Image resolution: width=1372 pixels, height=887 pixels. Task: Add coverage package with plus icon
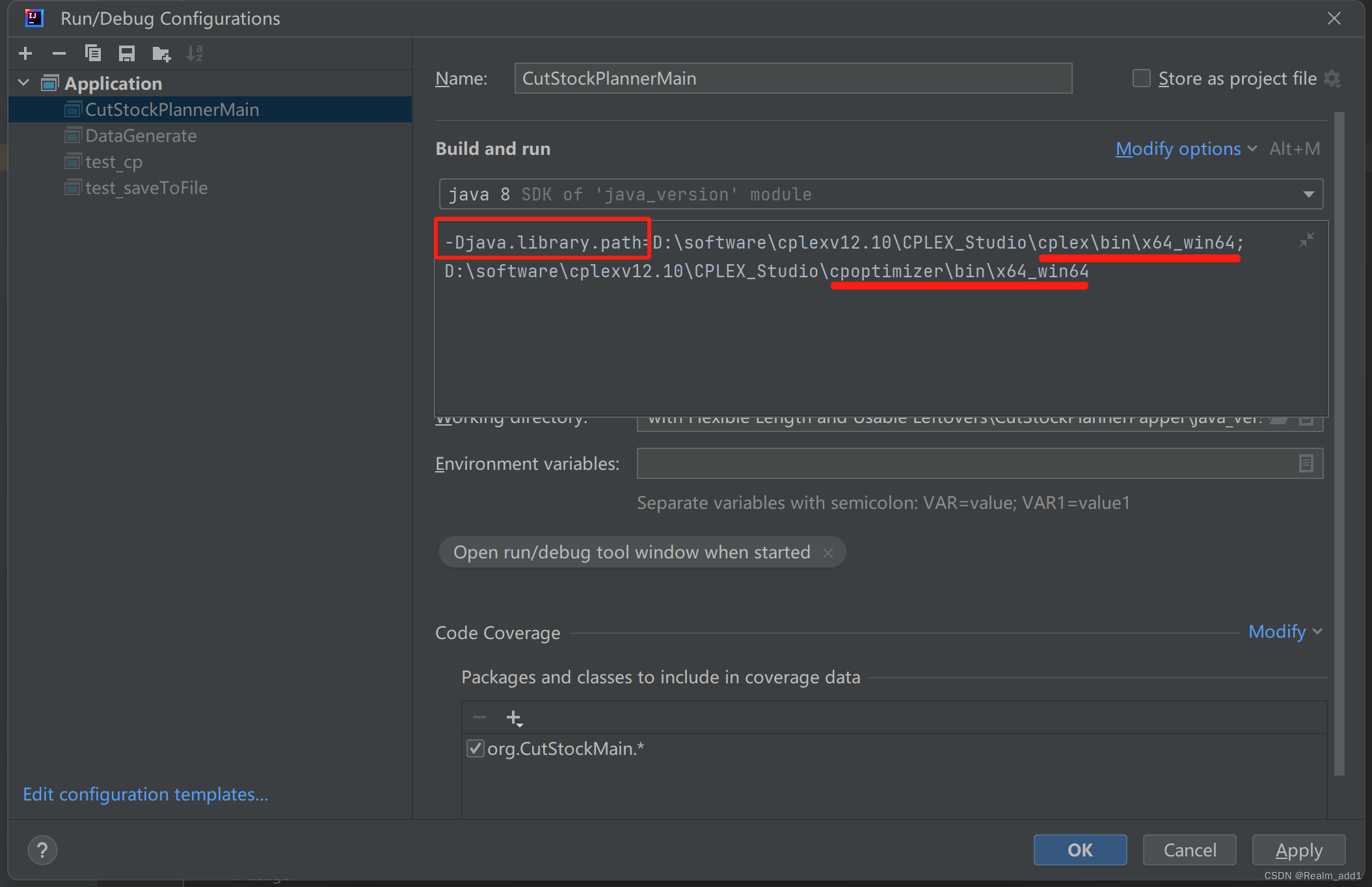coord(514,718)
